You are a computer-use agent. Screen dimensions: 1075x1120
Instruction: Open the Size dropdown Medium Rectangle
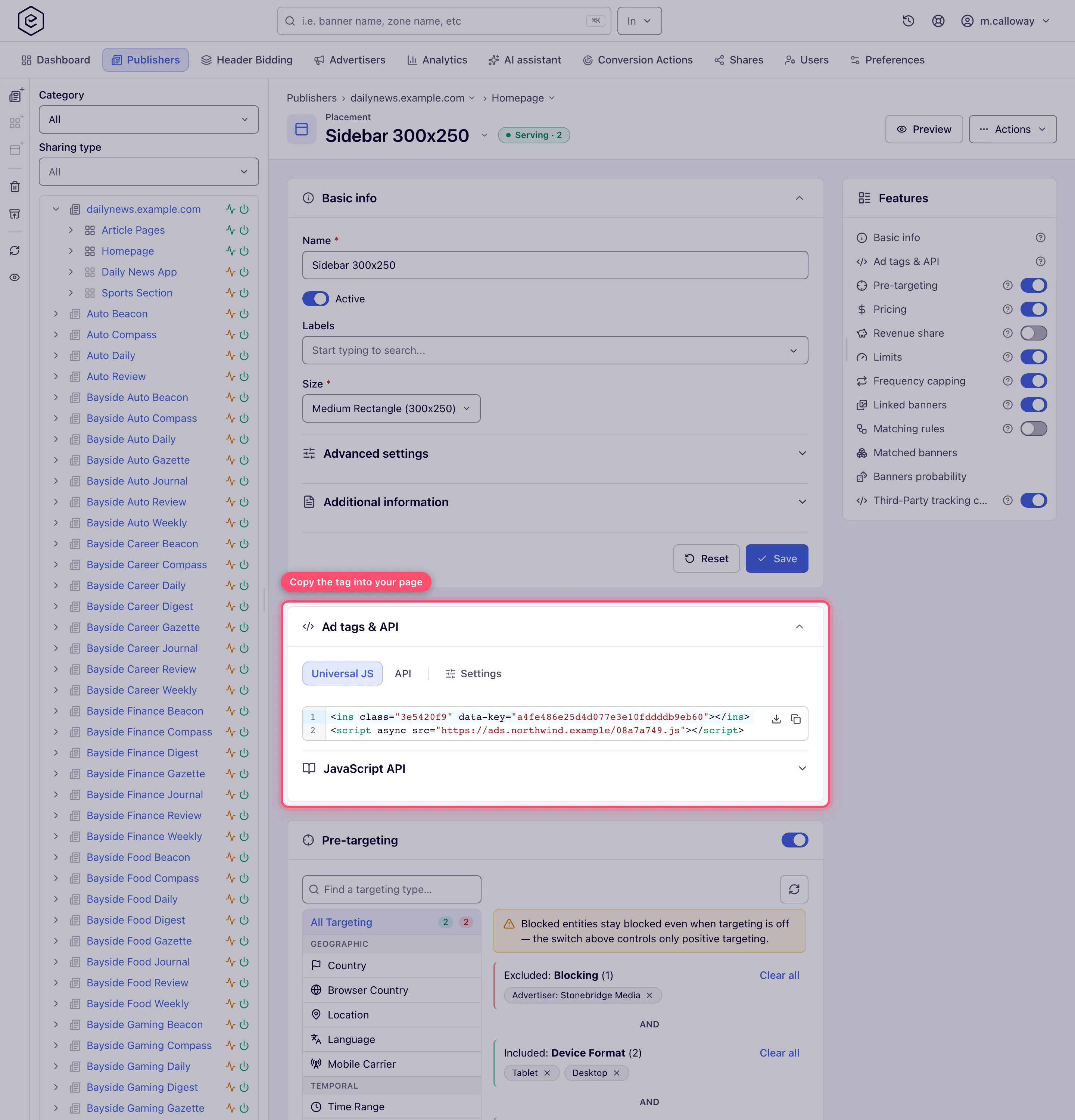pos(391,408)
